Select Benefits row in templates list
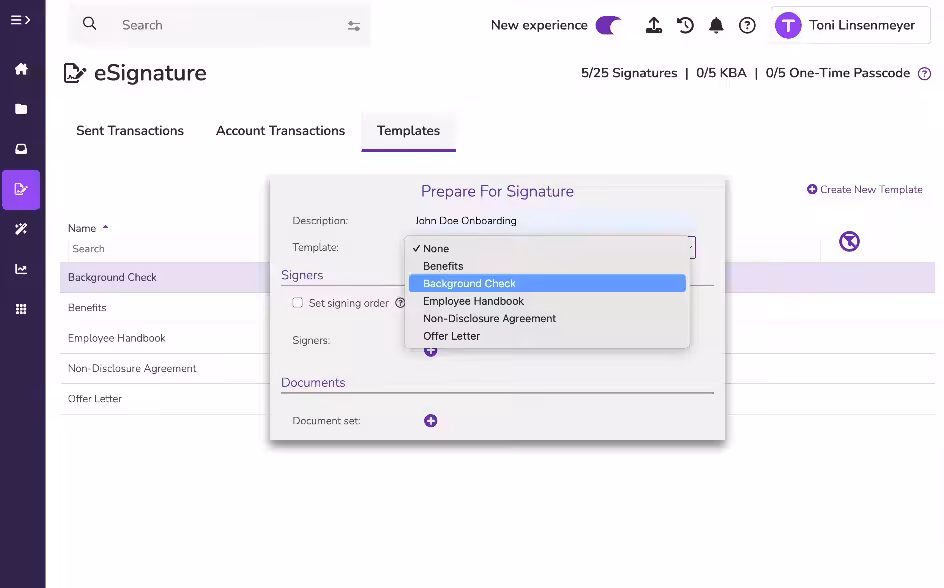Viewport: 944px width, 588px height. (x=164, y=308)
